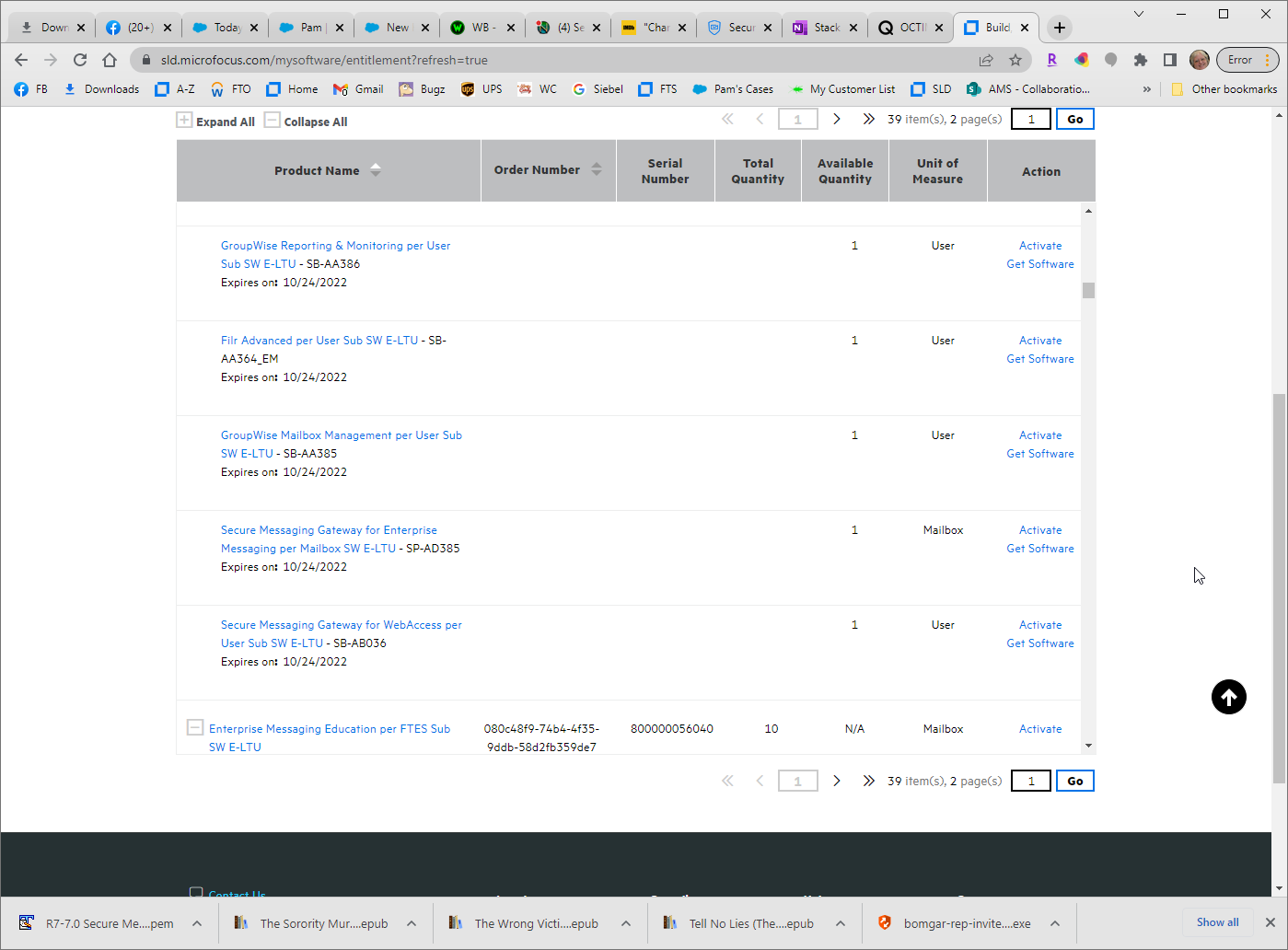The height and width of the screenshot is (950, 1288).
Task: Click the scroll-to-top arrow button
Action: [x=1228, y=697]
